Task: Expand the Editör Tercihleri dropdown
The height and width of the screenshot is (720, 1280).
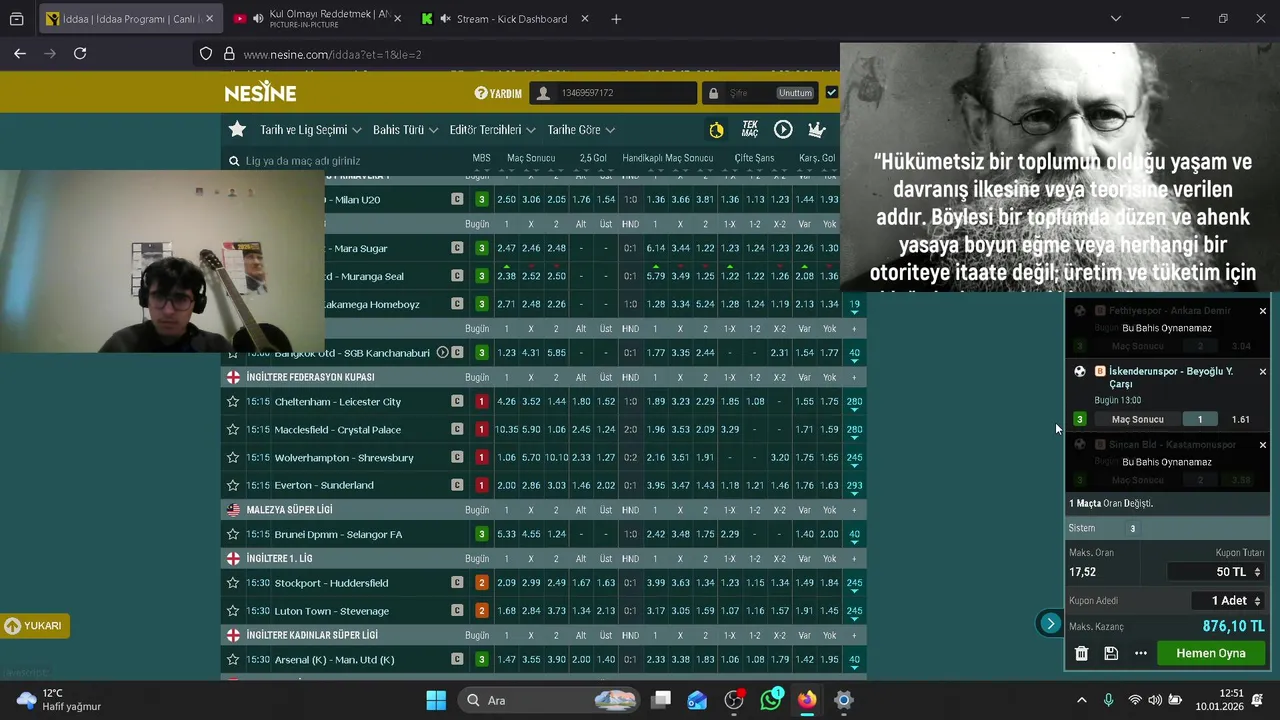Action: tap(492, 130)
